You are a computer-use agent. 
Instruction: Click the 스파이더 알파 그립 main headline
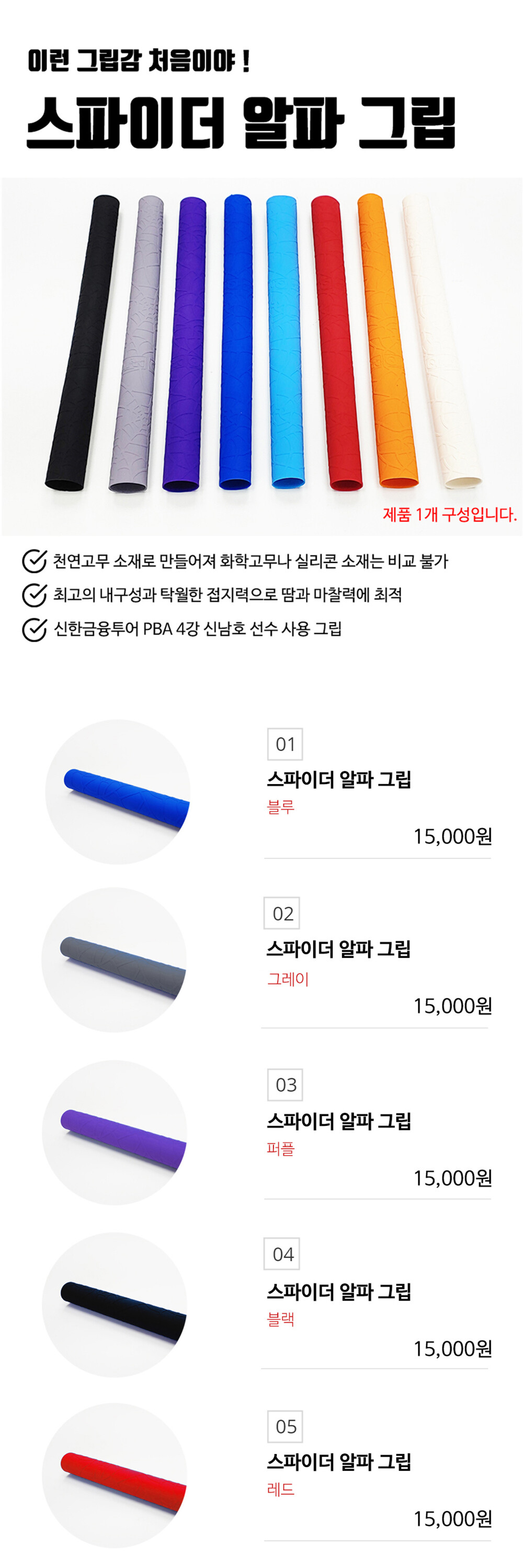point(241,123)
